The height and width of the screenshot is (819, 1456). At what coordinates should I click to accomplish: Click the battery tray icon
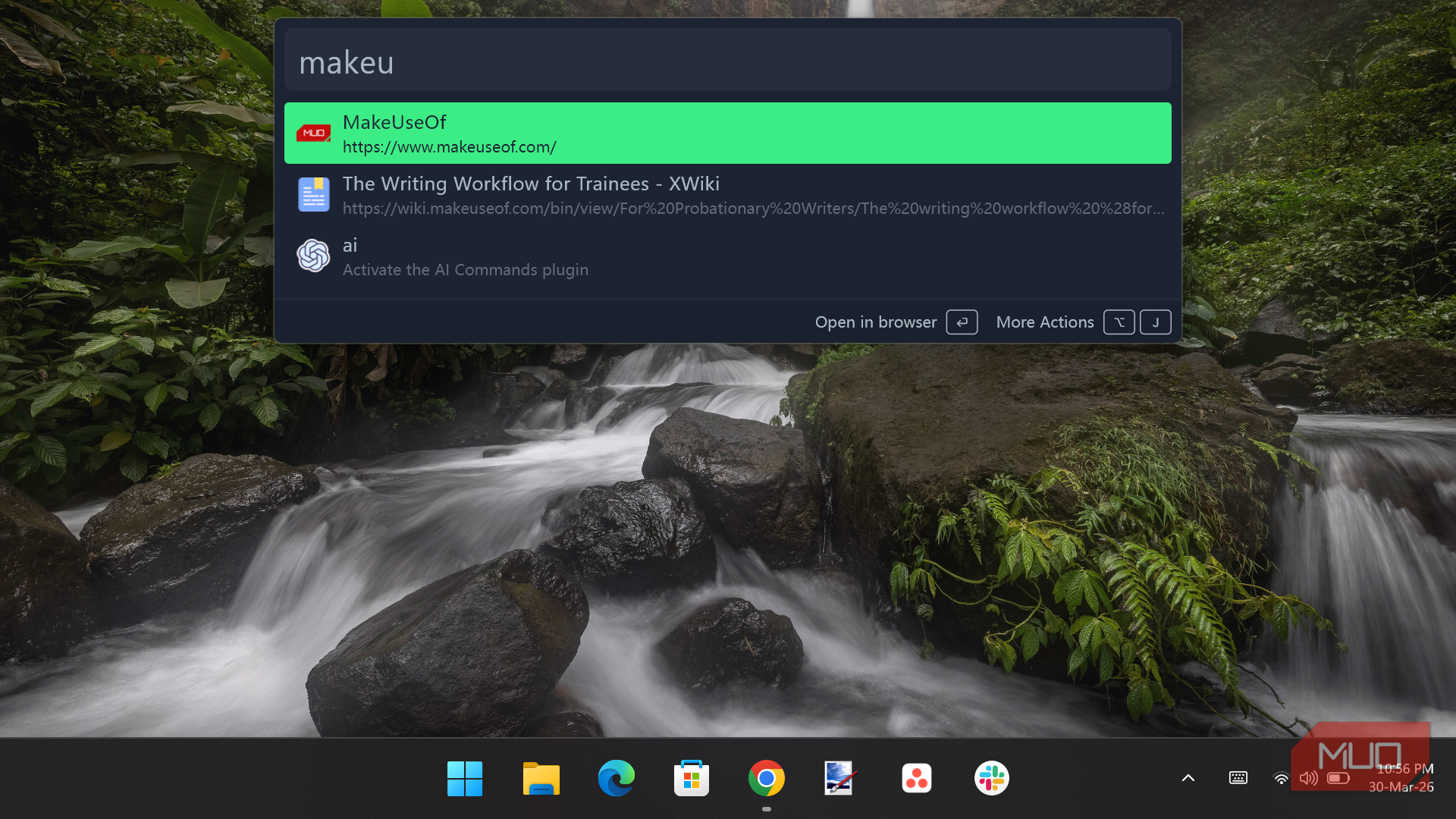point(1338,778)
